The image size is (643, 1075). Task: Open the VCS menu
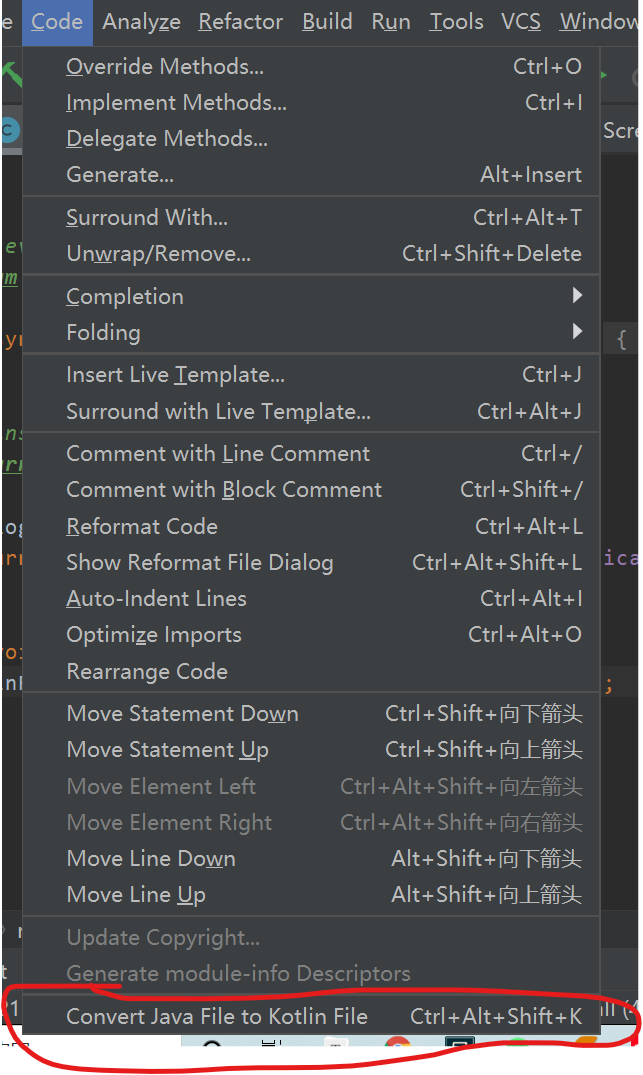coord(521,22)
